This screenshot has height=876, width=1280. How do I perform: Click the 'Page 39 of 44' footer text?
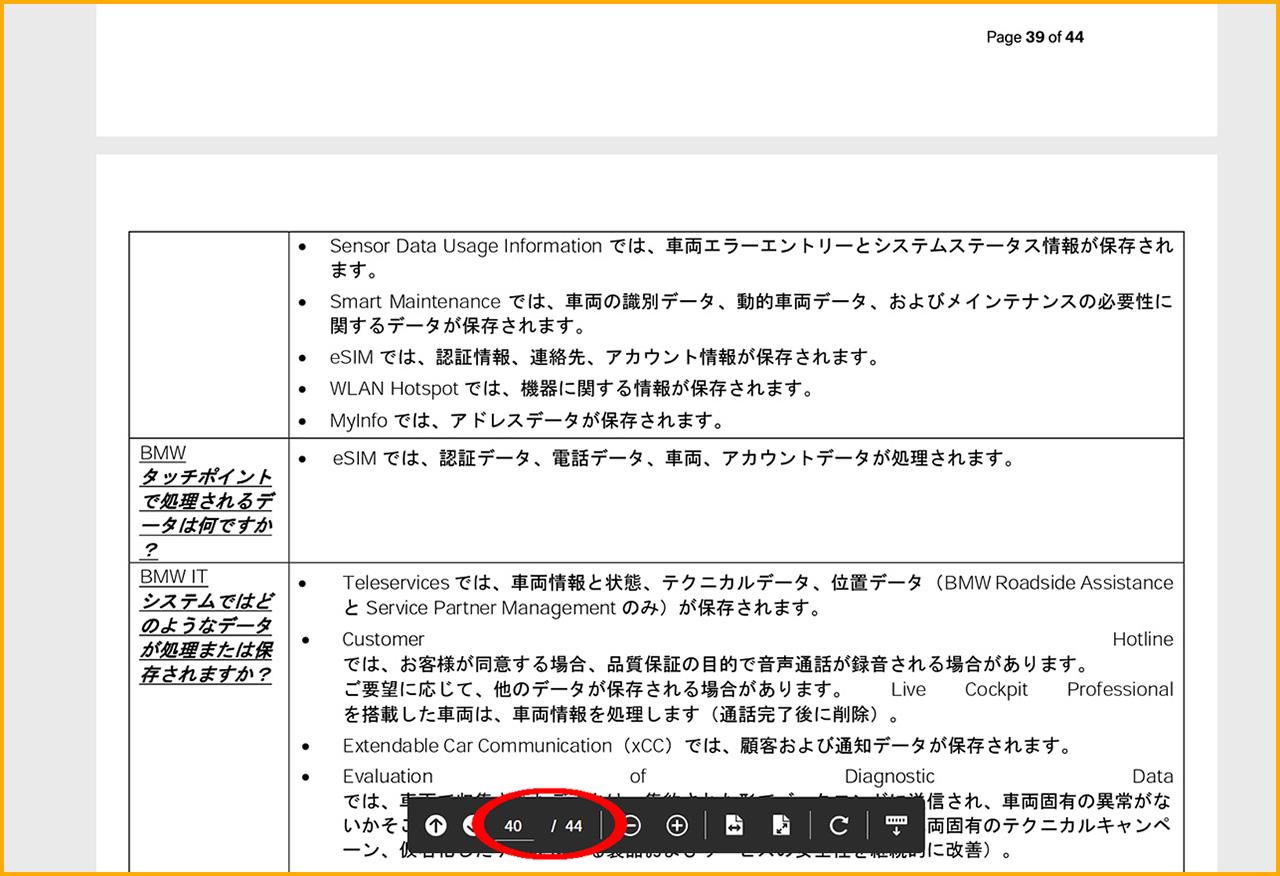(x=1035, y=37)
